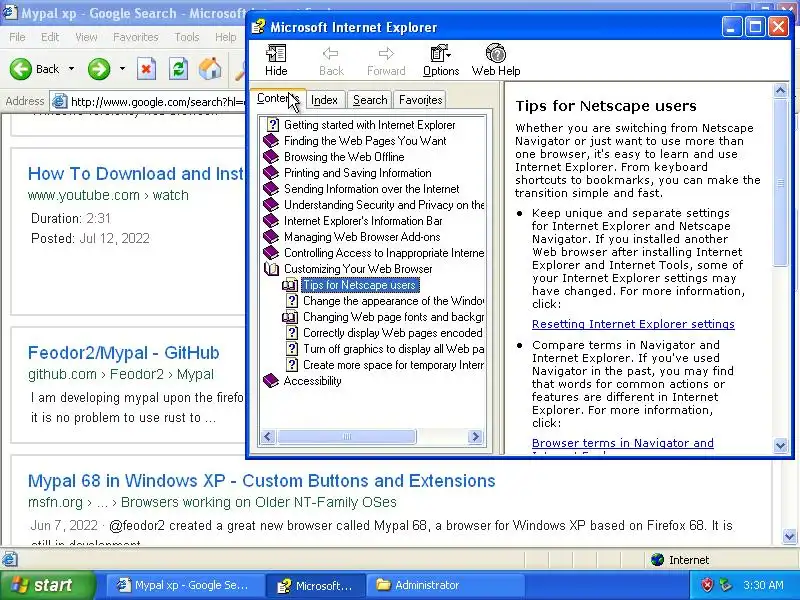Click the horizontal scrollbar thumb in Contents pane
The height and width of the screenshot is (600, 800).
[x=347, y=436]
